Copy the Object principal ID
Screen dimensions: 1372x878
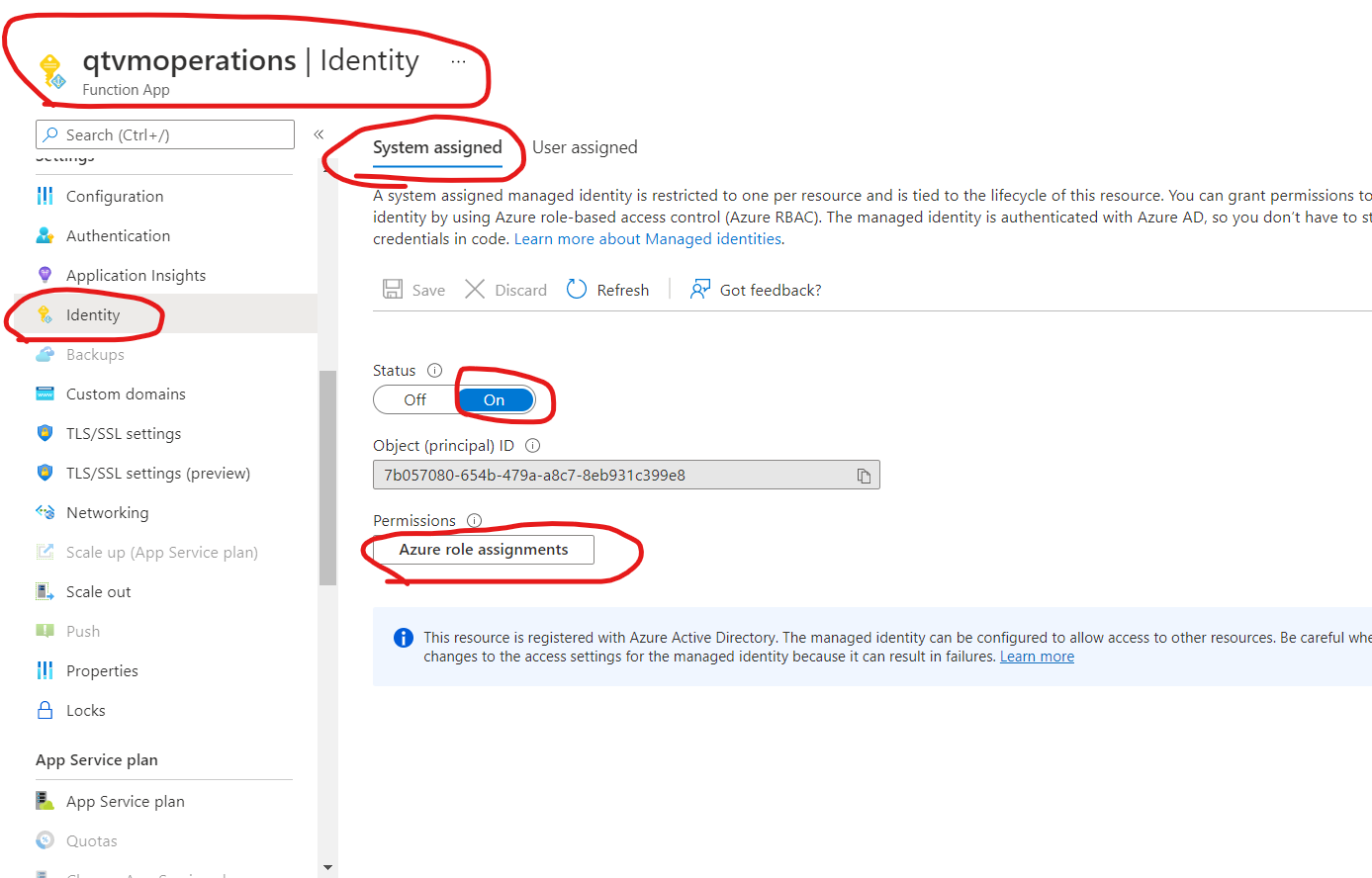(864, 476)
